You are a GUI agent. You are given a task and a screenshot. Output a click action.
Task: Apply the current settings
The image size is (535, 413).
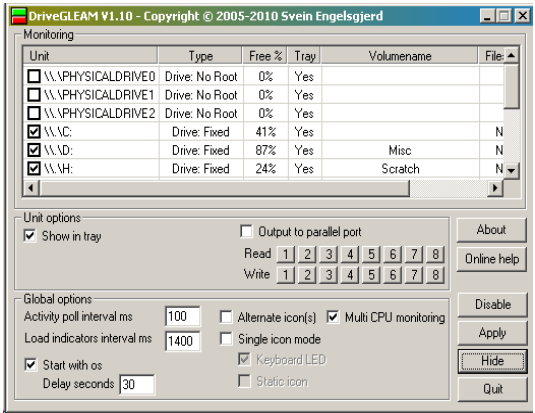click(x=492, y=333)
